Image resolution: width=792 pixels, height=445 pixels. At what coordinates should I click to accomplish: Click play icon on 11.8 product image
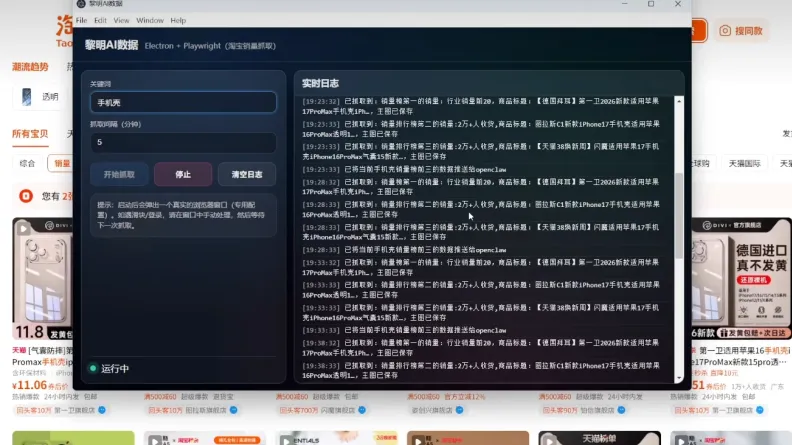pos(23,228)
